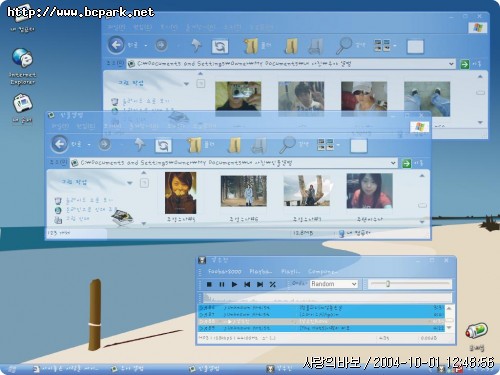Click green Go arrow in rear Explorer window

pyautogui.click(x=465, y=64)
